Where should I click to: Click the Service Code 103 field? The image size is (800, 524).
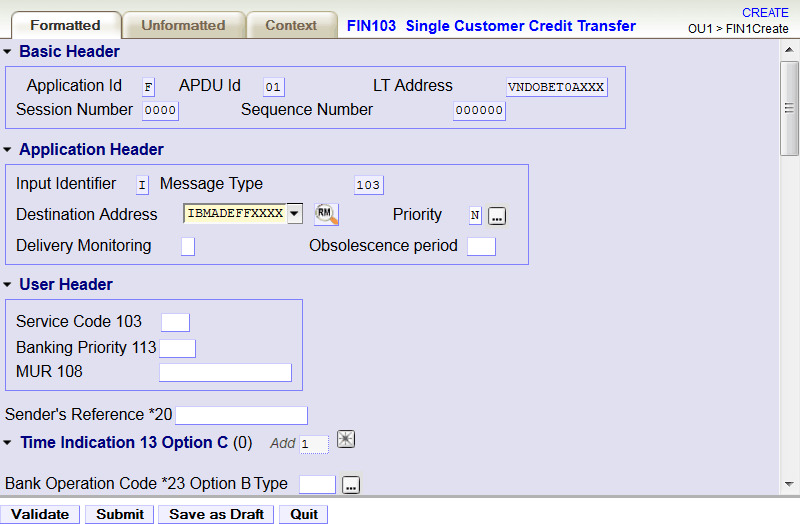(x=176, y=322)
